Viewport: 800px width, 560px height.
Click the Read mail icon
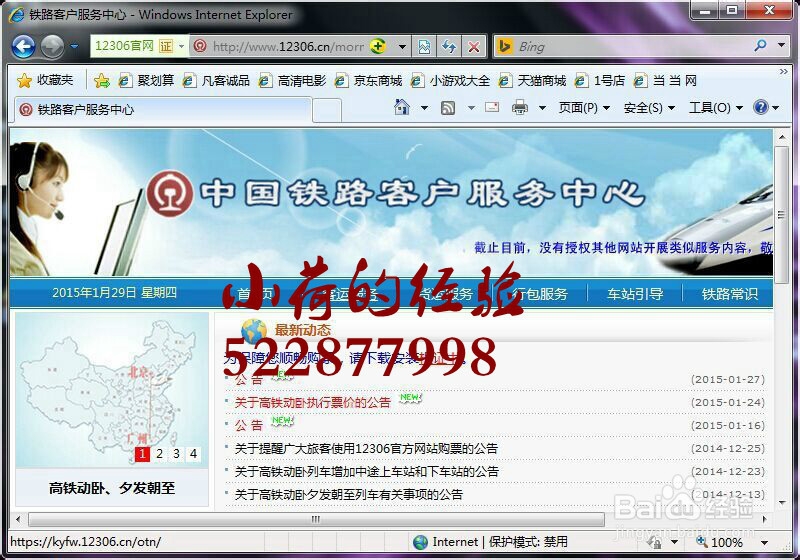click(x=492, y=107)
